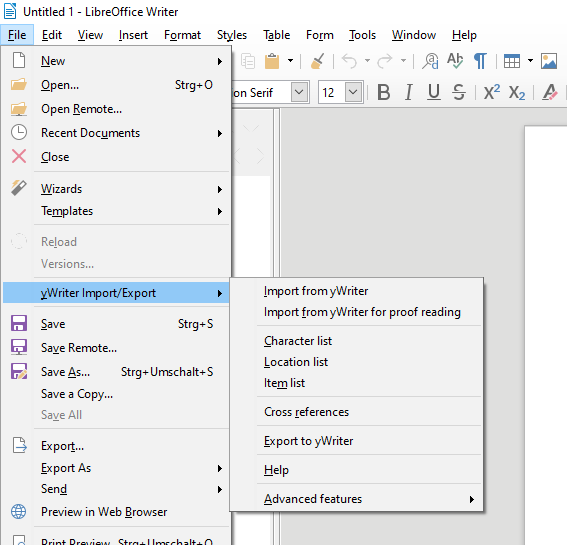Open the Window menu
567x545 pixels.
click(x=414, y=35)
